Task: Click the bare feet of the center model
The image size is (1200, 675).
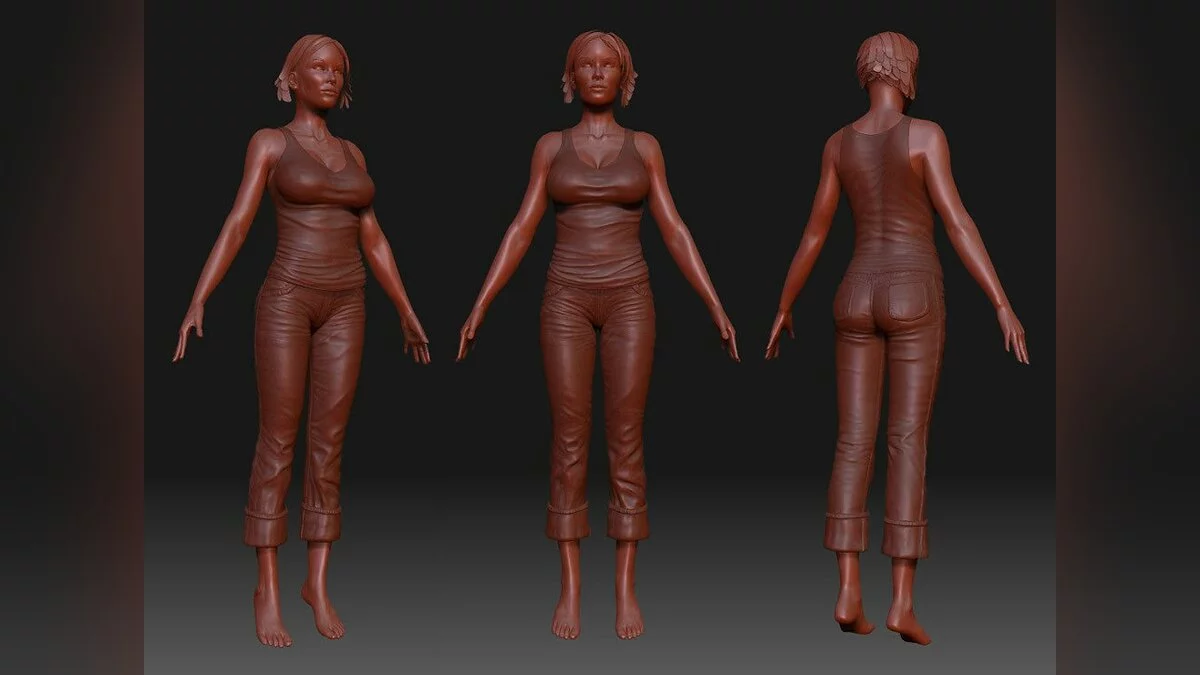Action: tap(597, 618)
